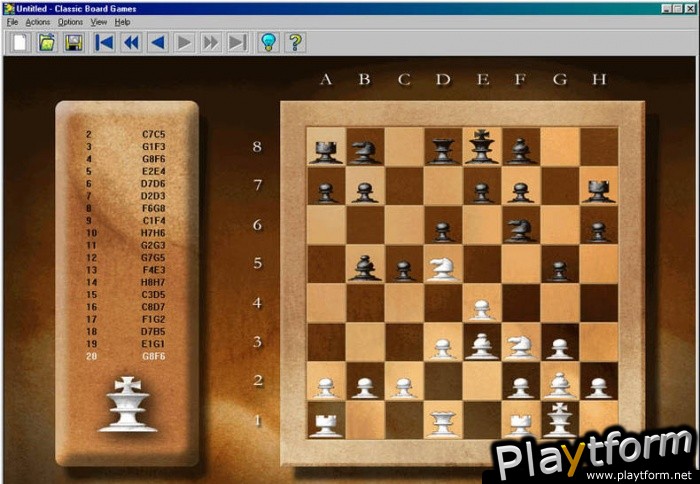
Task: Select the white rook on F1
Action: click(521, 426)
